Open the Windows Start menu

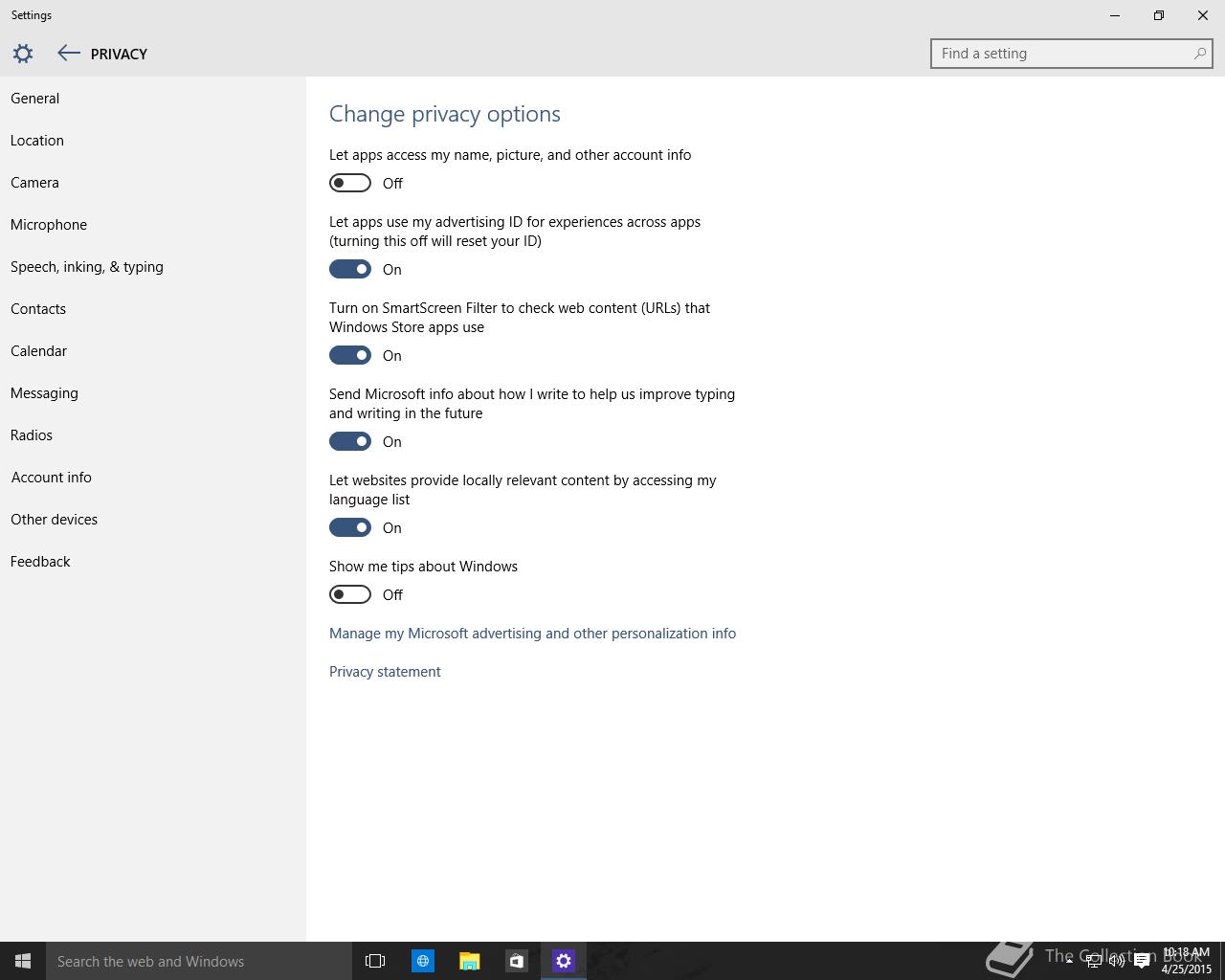click(23, 961)
